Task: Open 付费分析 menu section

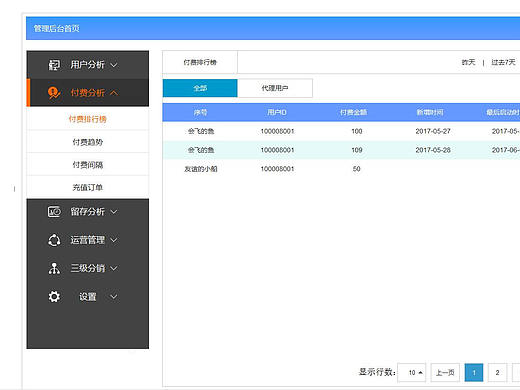Action: (x=88, y=93)
